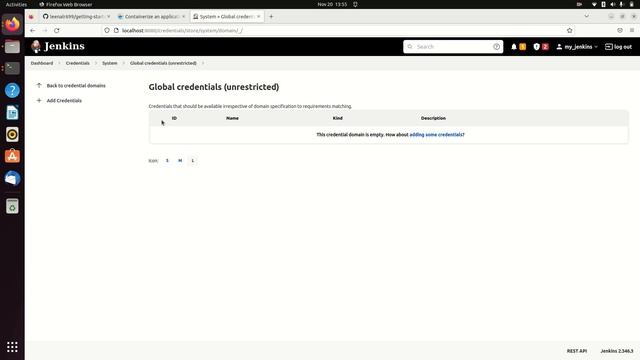Open the clock and calendar in top bar

click(x=332, y=4)
